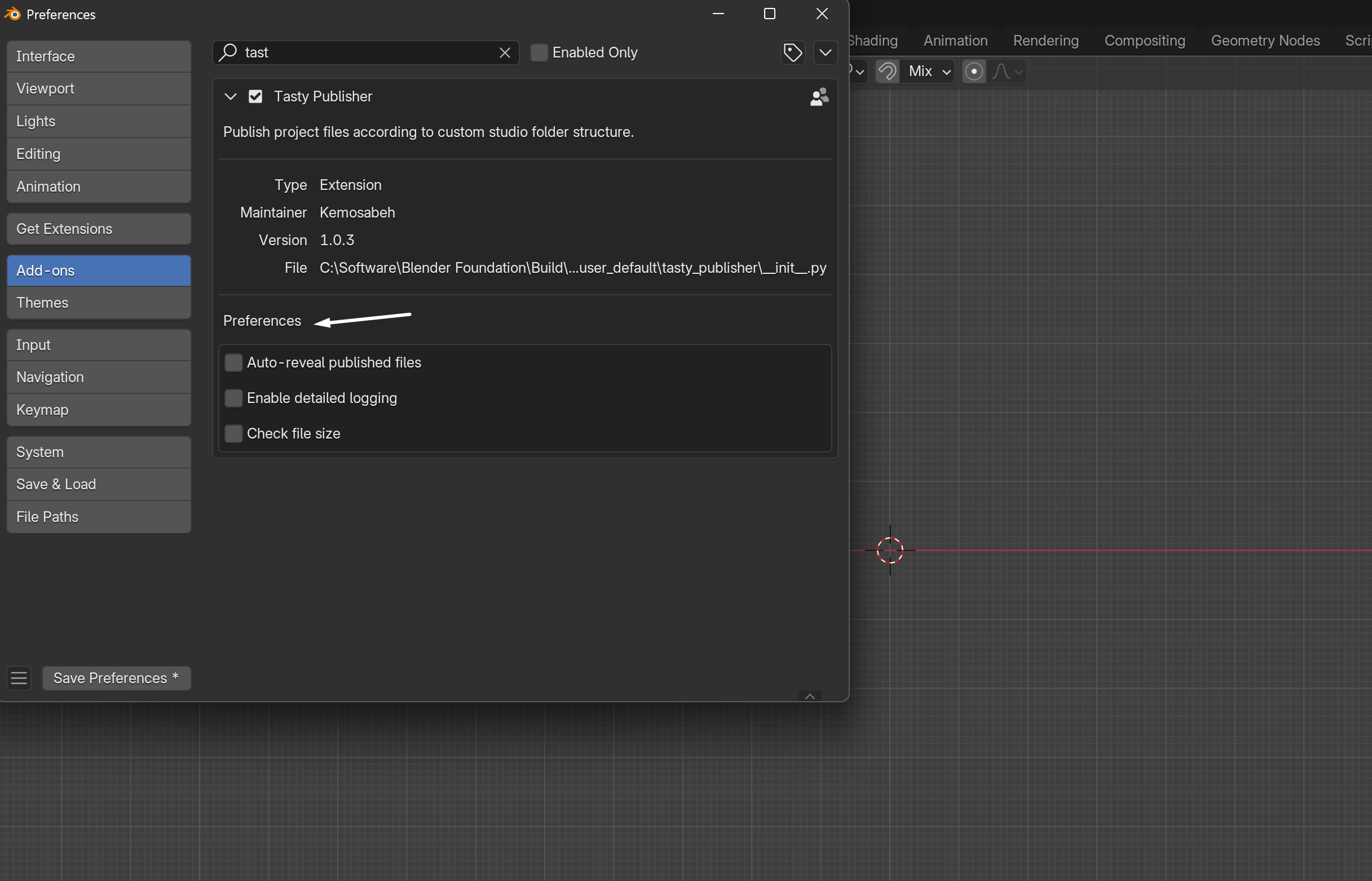Switch to Rendering workspace tab
The image size is (1372, 881).
(x=1045, y=41)
